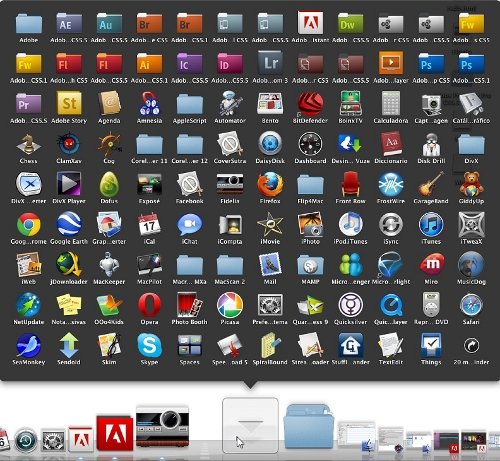Launch BitDefender
This screenshot has width=500, height=461.
(x=310, y=103)
